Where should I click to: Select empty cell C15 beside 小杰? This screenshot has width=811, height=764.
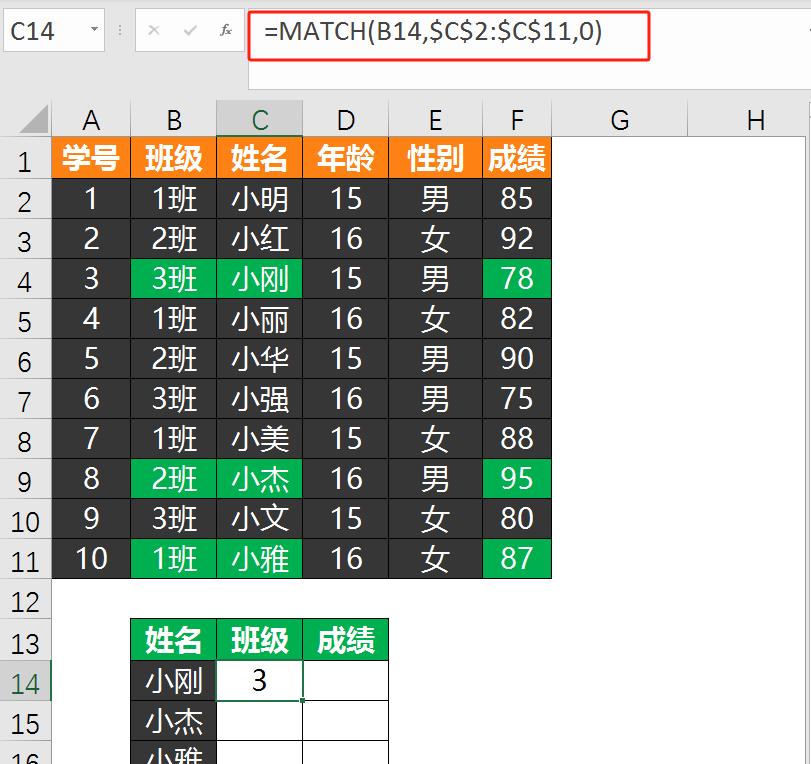click(x=260, y=721)
